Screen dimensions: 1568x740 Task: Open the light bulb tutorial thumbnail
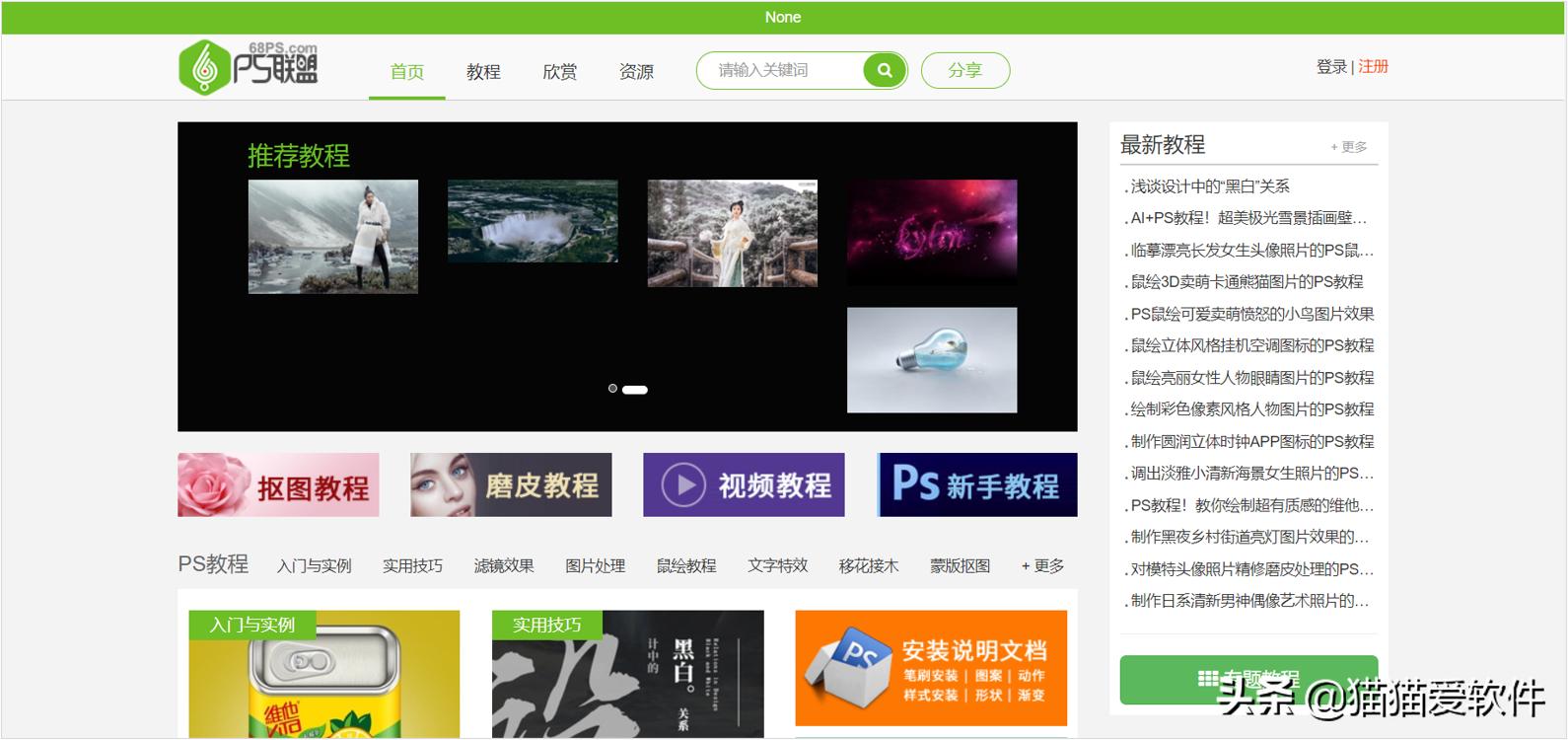pos(932,360)
